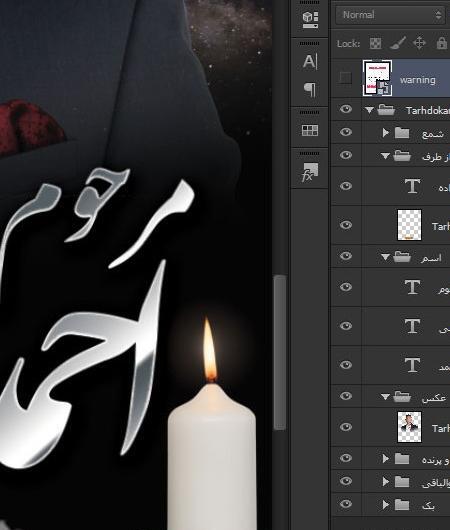Expand the شمع group
The width and height of the screenshot is (450, 530).
[385, 133]
